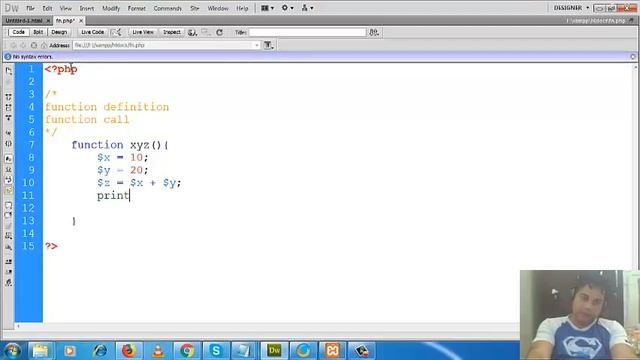Click the Select Parent Tag icon

pos(9,133)
